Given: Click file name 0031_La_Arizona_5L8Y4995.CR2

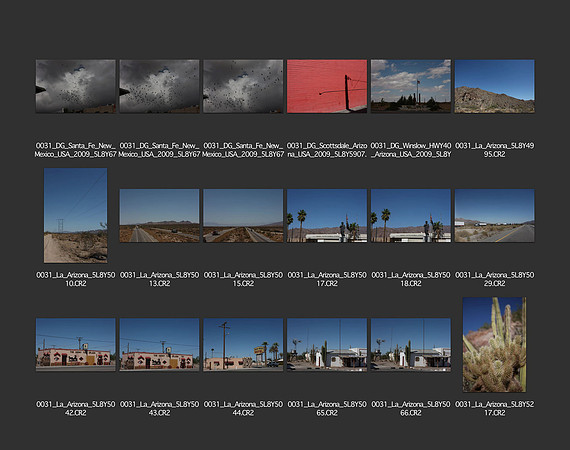Looking at the screenshot, I should click(x=494, y=150).
